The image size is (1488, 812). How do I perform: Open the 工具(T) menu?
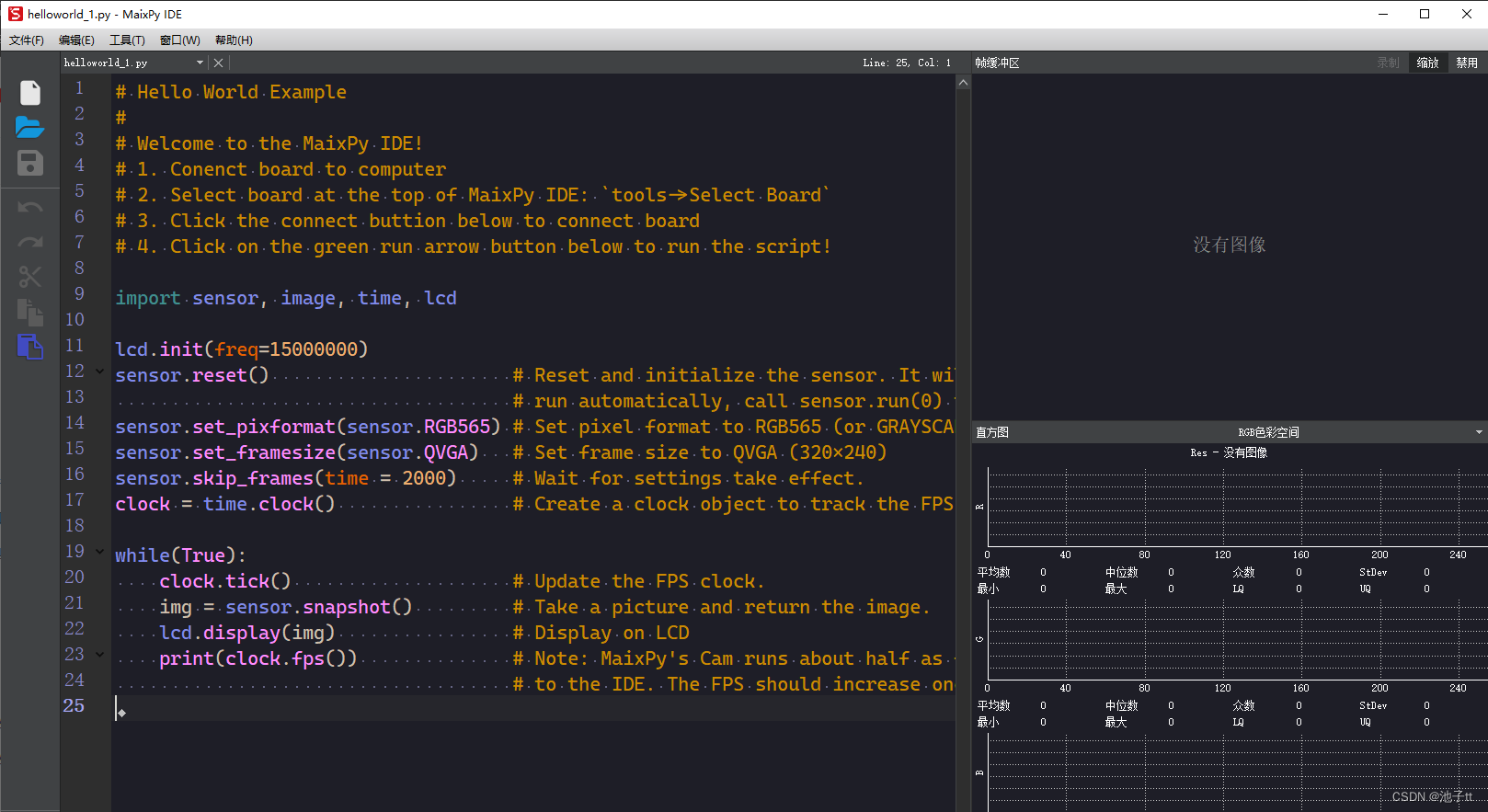tap(127, 40)
